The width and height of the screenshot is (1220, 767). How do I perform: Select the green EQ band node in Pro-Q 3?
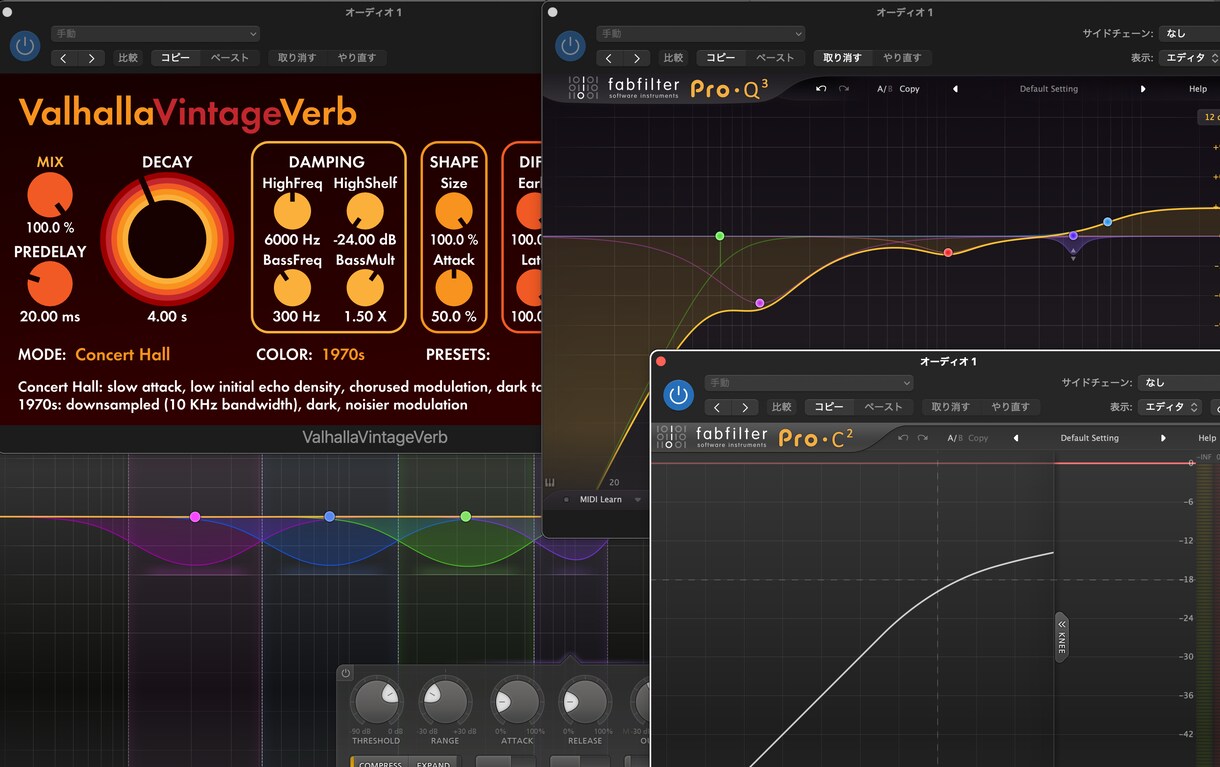(720, 236)
